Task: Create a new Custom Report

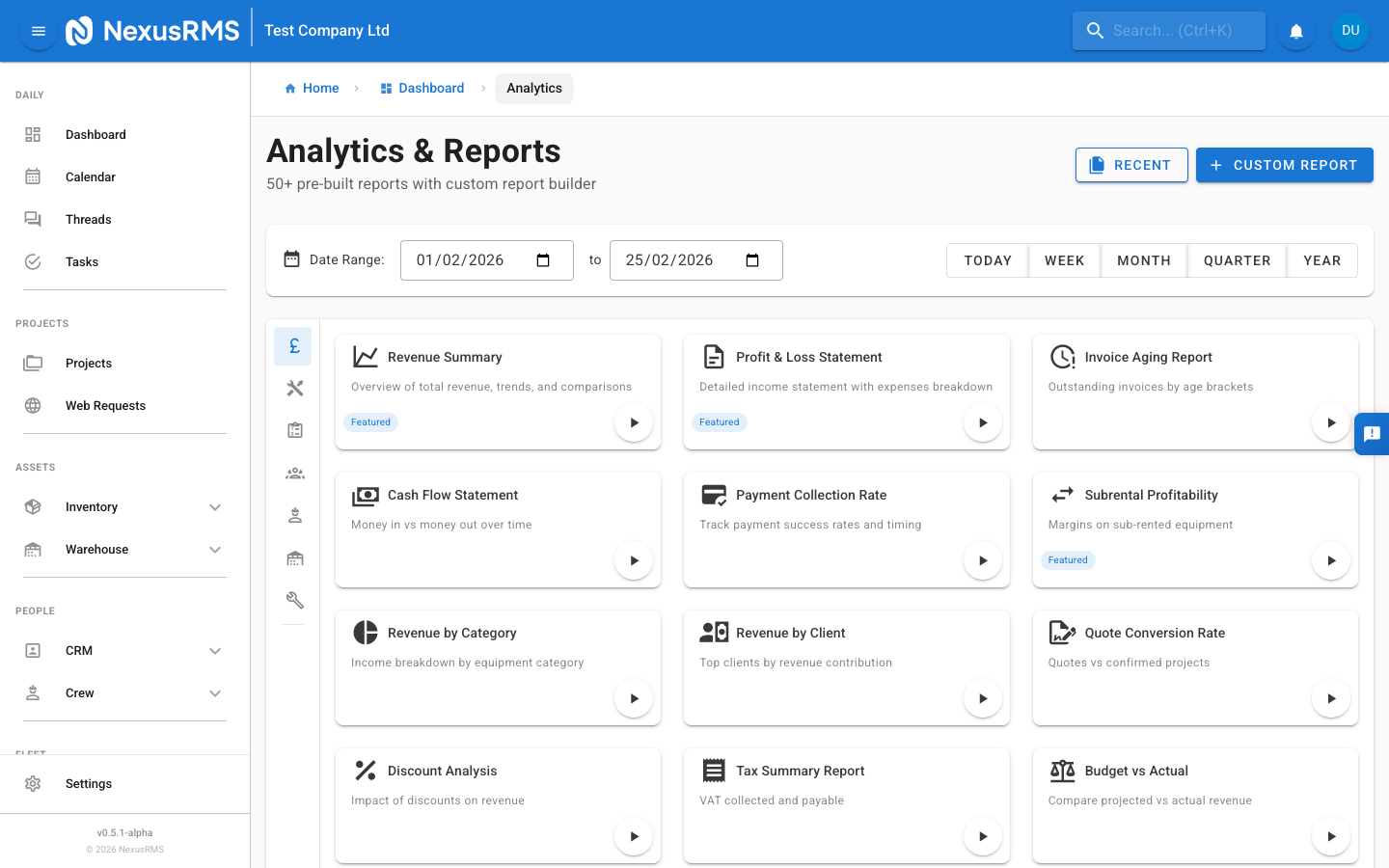Action: tap(1284, 165)
